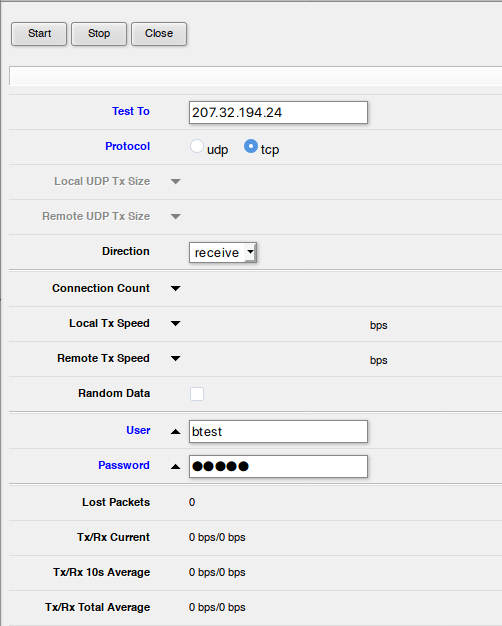Expand the Remote Tx Speed field
The width and height of the screenshot is (502, 626).
[x=176, y=359]
